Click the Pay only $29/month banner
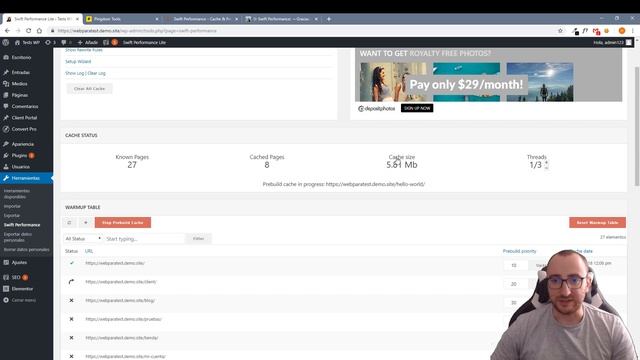 (x=466, y=84)
